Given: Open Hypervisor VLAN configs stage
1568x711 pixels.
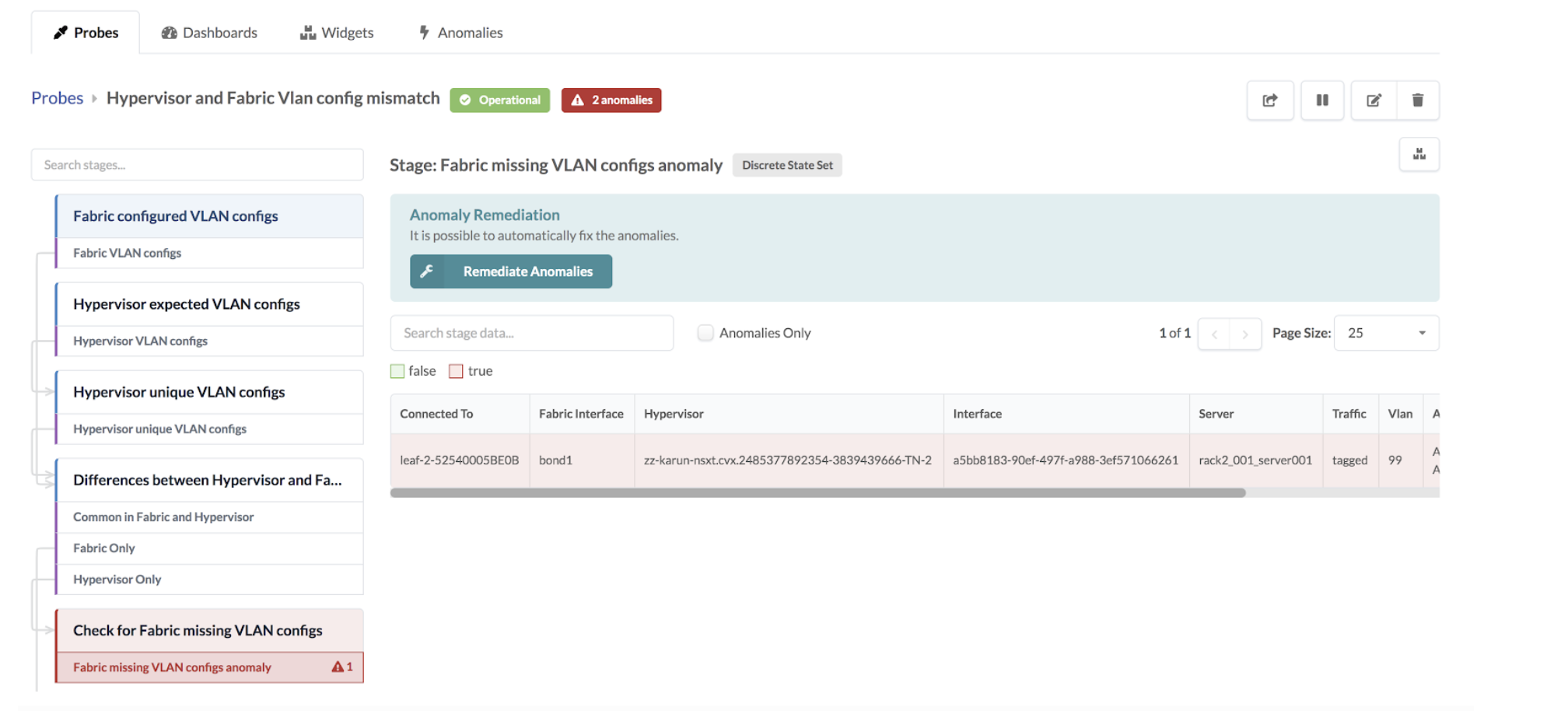Looking at the screenshot, I should (210, 341).
